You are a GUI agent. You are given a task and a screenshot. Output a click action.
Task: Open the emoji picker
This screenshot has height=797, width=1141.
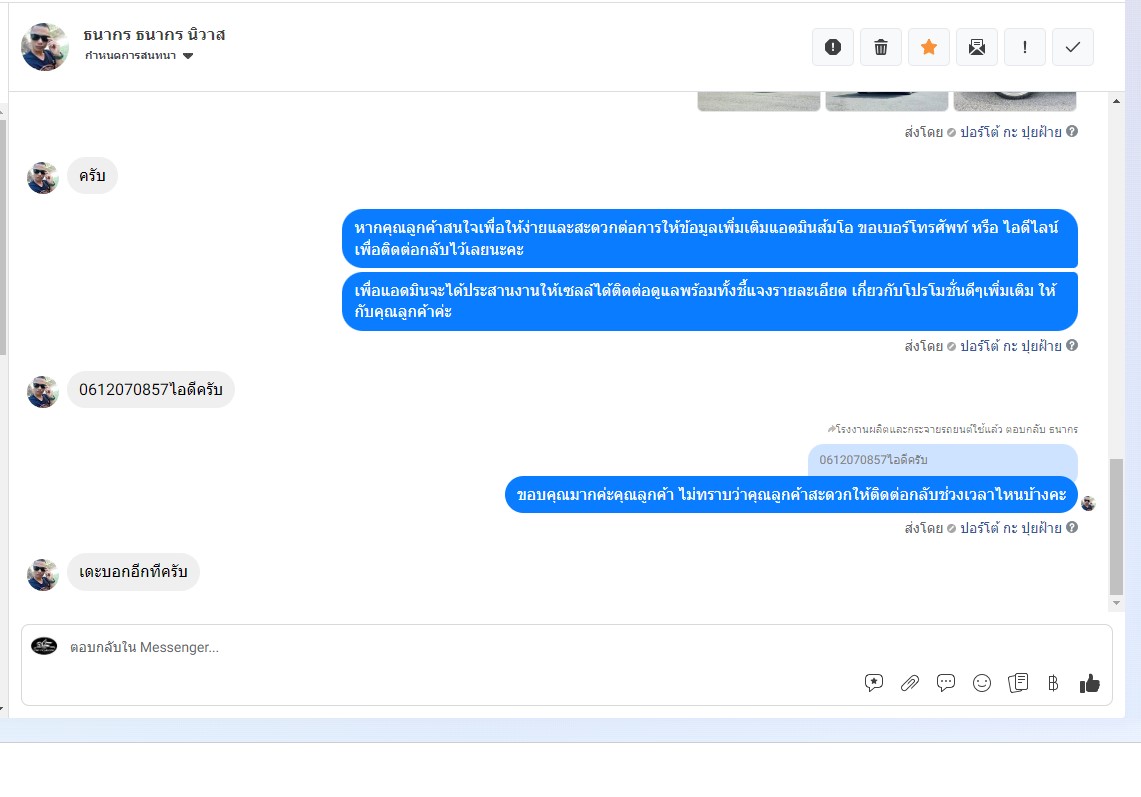pos(982,683)
